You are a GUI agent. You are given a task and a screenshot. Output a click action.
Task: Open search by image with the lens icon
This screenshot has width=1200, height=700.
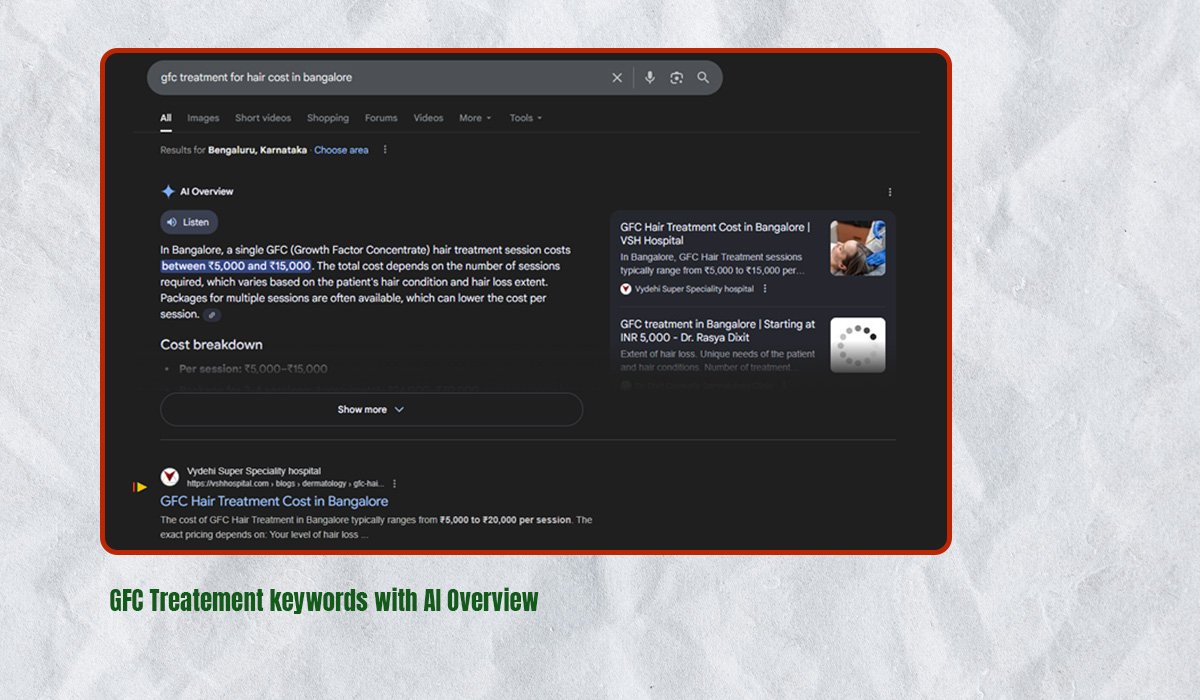[x=677, y=78]
